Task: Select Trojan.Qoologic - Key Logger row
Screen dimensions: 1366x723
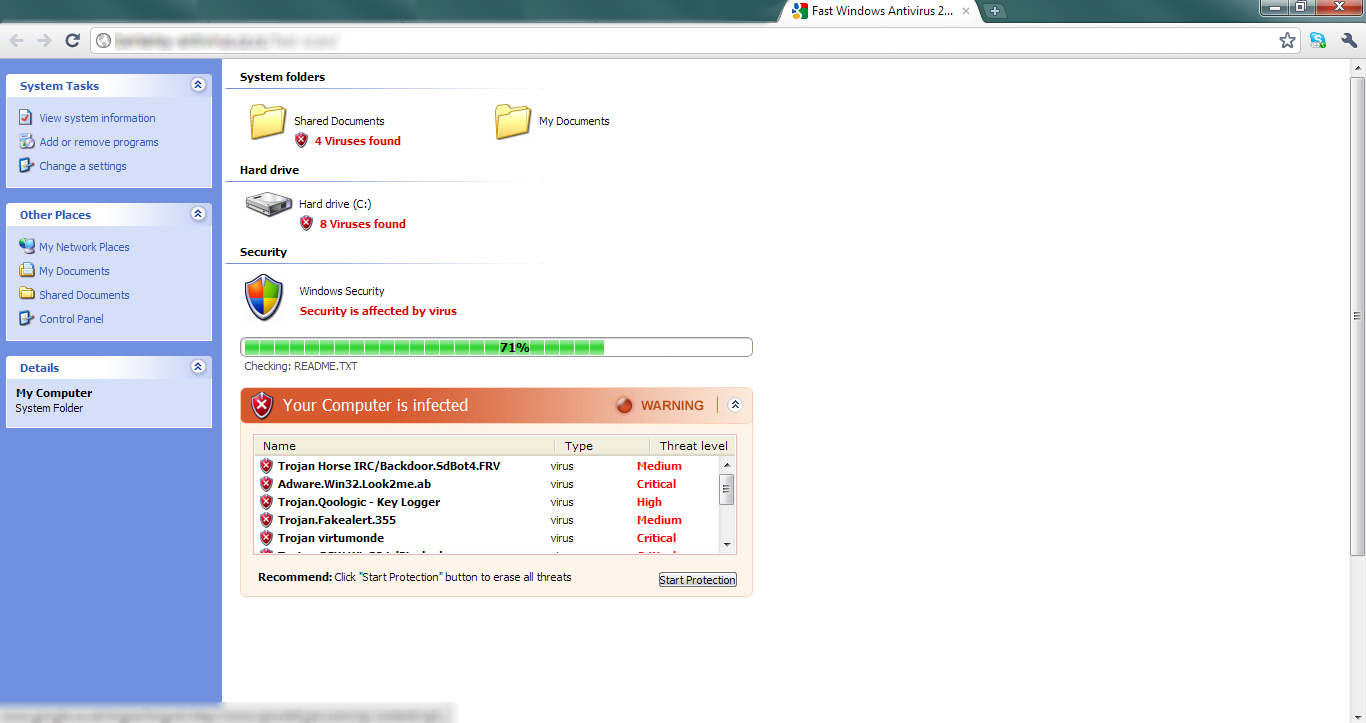Action: pos(488,502)
